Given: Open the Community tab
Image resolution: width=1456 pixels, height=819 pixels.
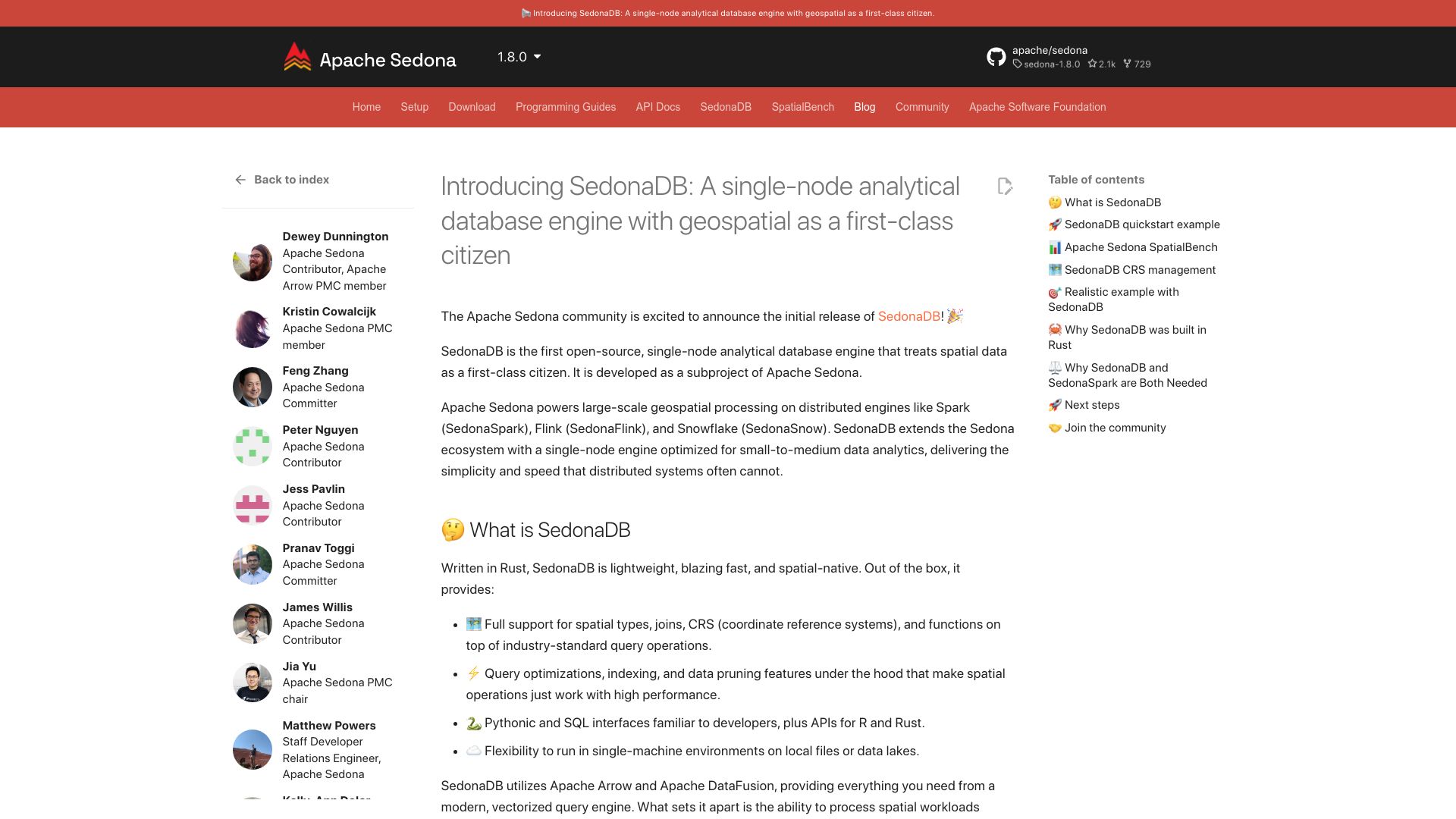Looking at the screenshot, I should [922, 107].
